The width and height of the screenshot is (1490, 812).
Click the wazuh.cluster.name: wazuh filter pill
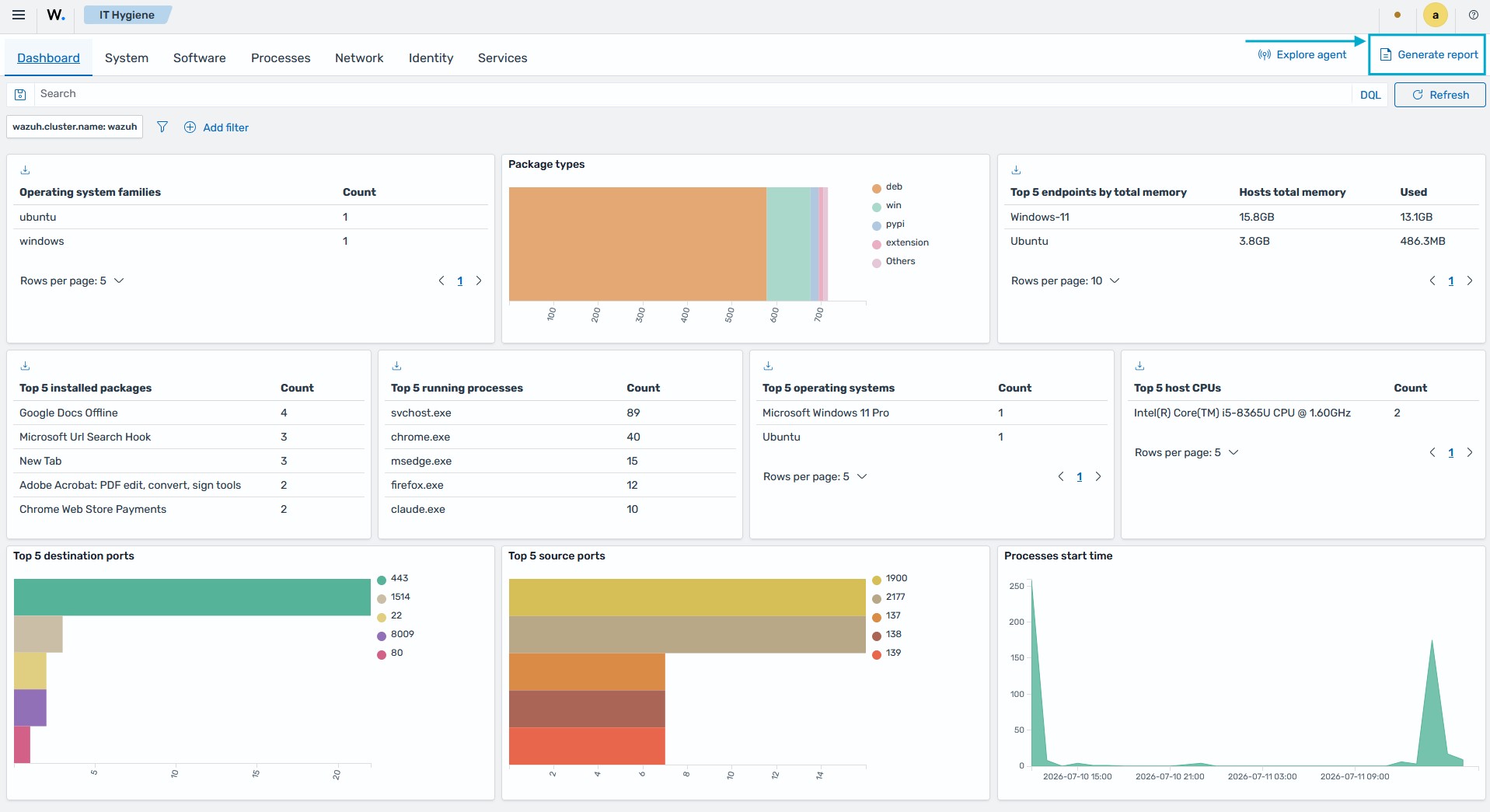pyautogui.click(x=75, y=127)
